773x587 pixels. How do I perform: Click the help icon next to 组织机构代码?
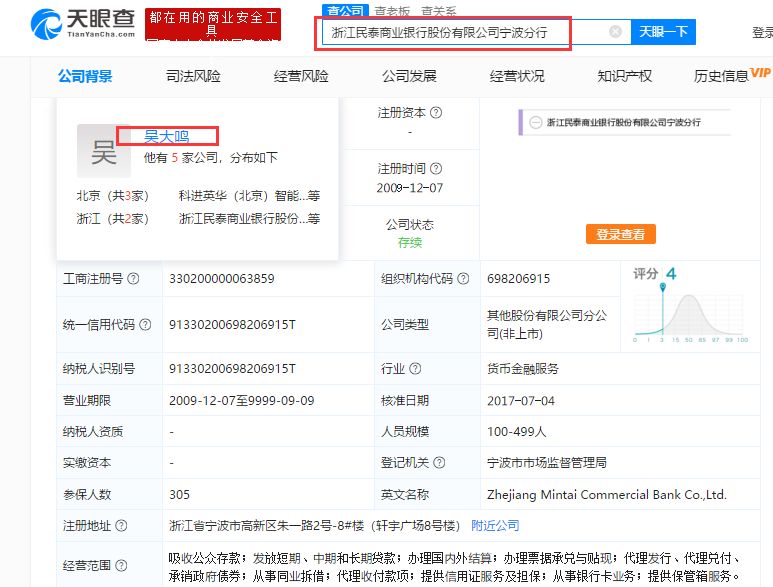(463, 278)
